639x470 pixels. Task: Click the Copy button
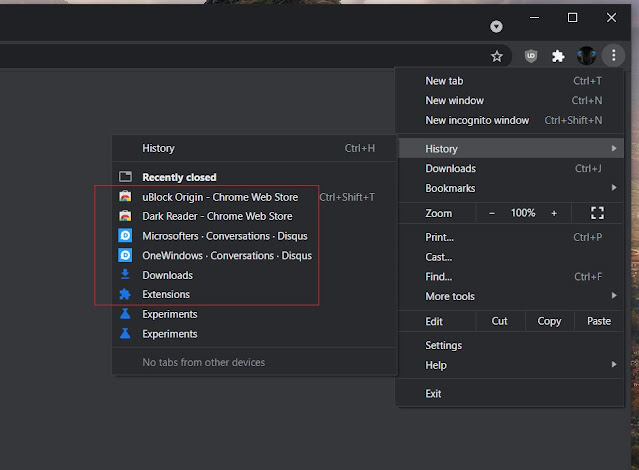tap(549, 321)
